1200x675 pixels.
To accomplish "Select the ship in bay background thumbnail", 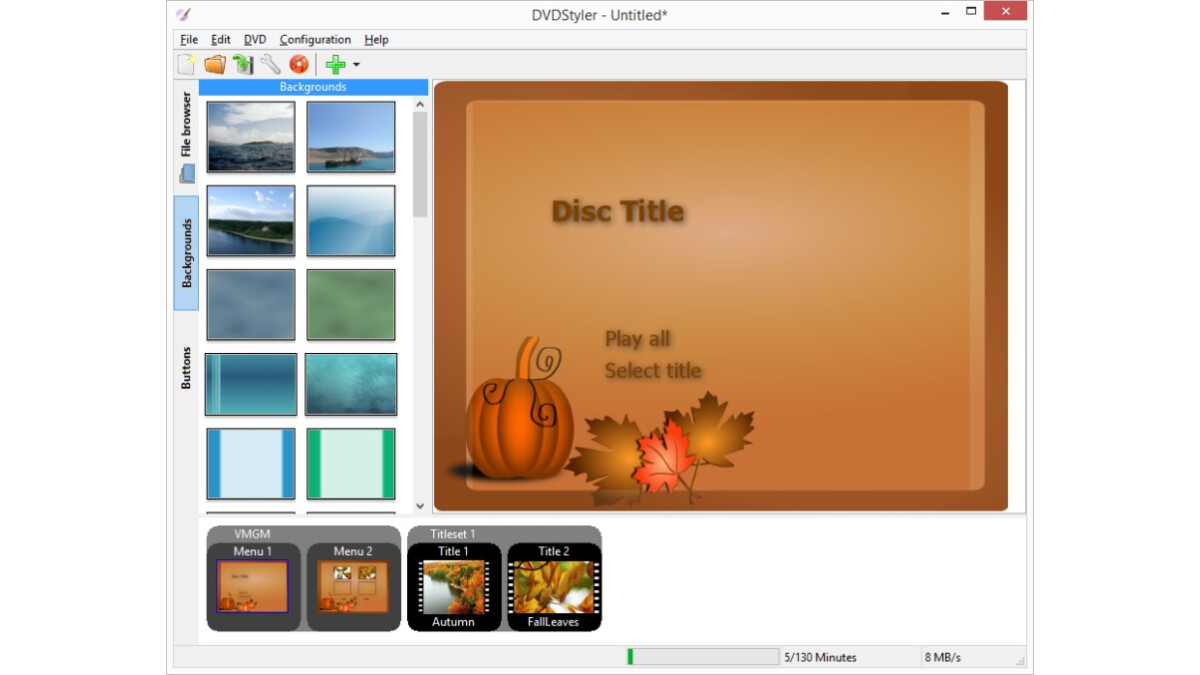I will (x=351, y=137).
